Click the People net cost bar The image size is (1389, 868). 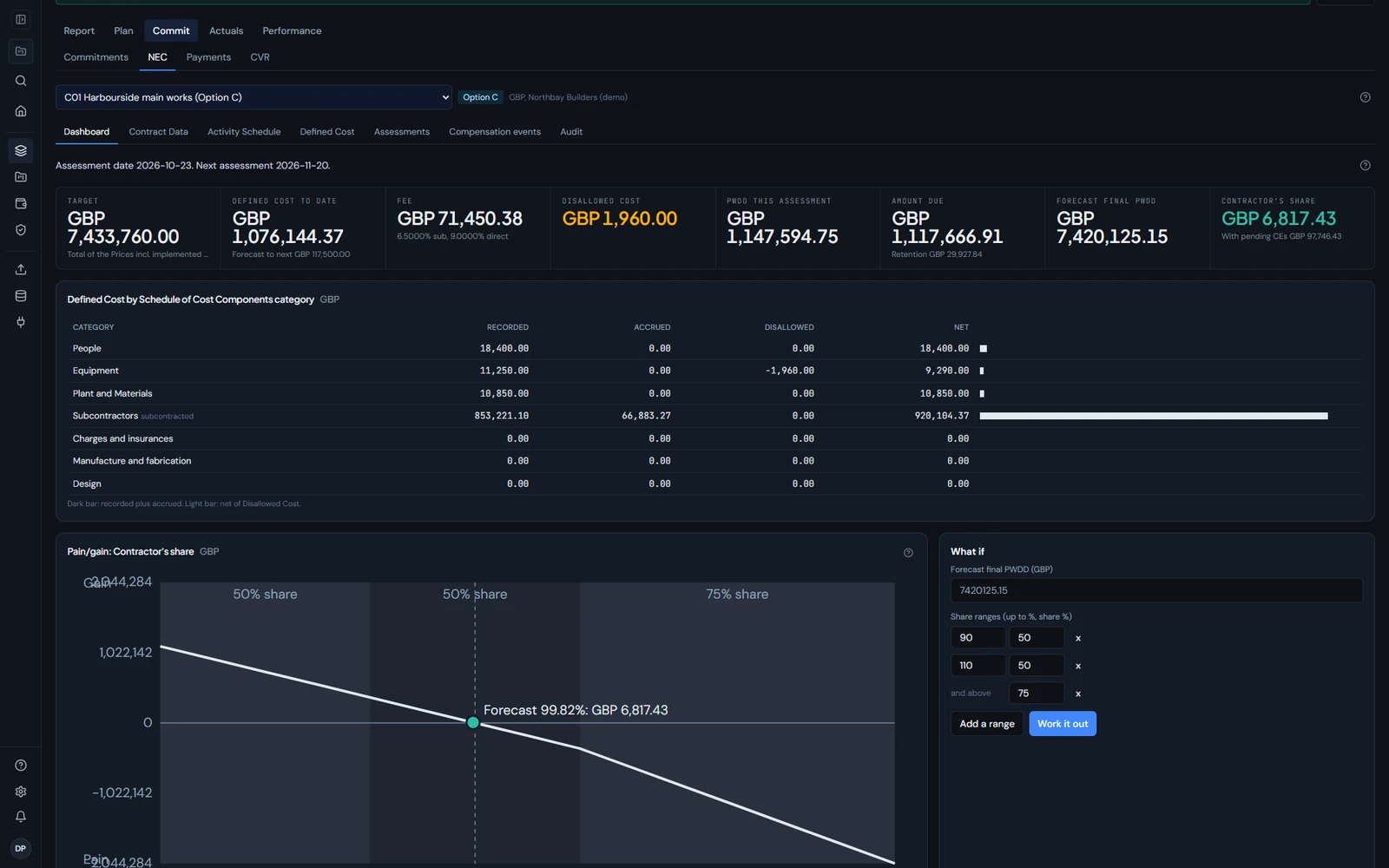984,349
